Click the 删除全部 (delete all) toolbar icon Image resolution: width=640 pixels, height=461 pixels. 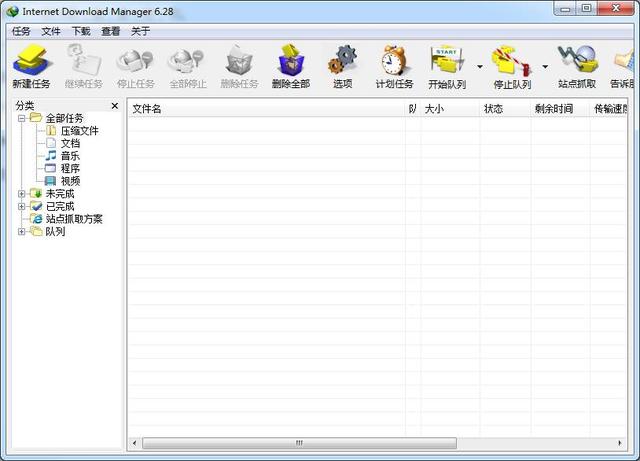[x=291, y=66]
